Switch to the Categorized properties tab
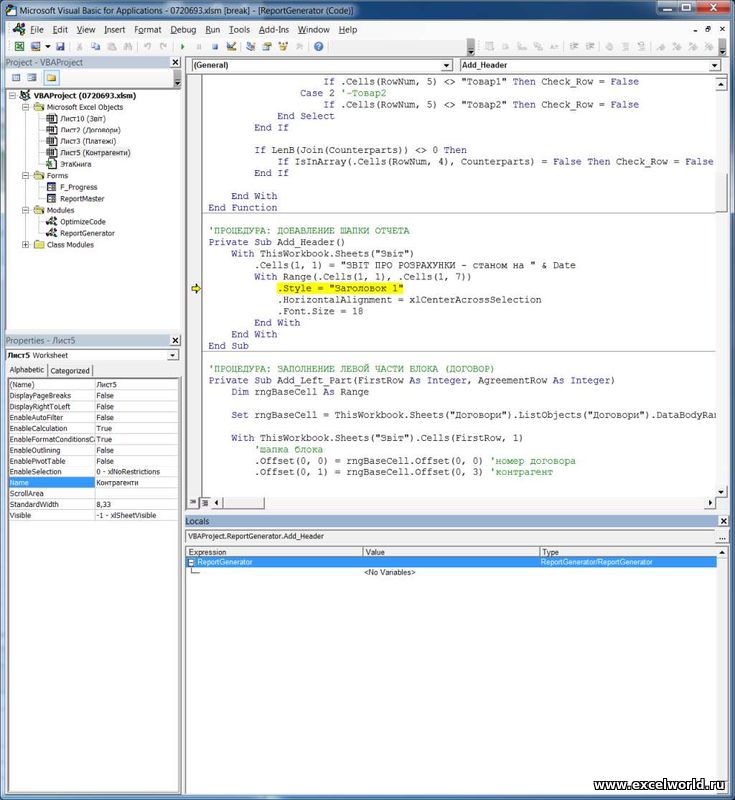 tap(70, 370)
